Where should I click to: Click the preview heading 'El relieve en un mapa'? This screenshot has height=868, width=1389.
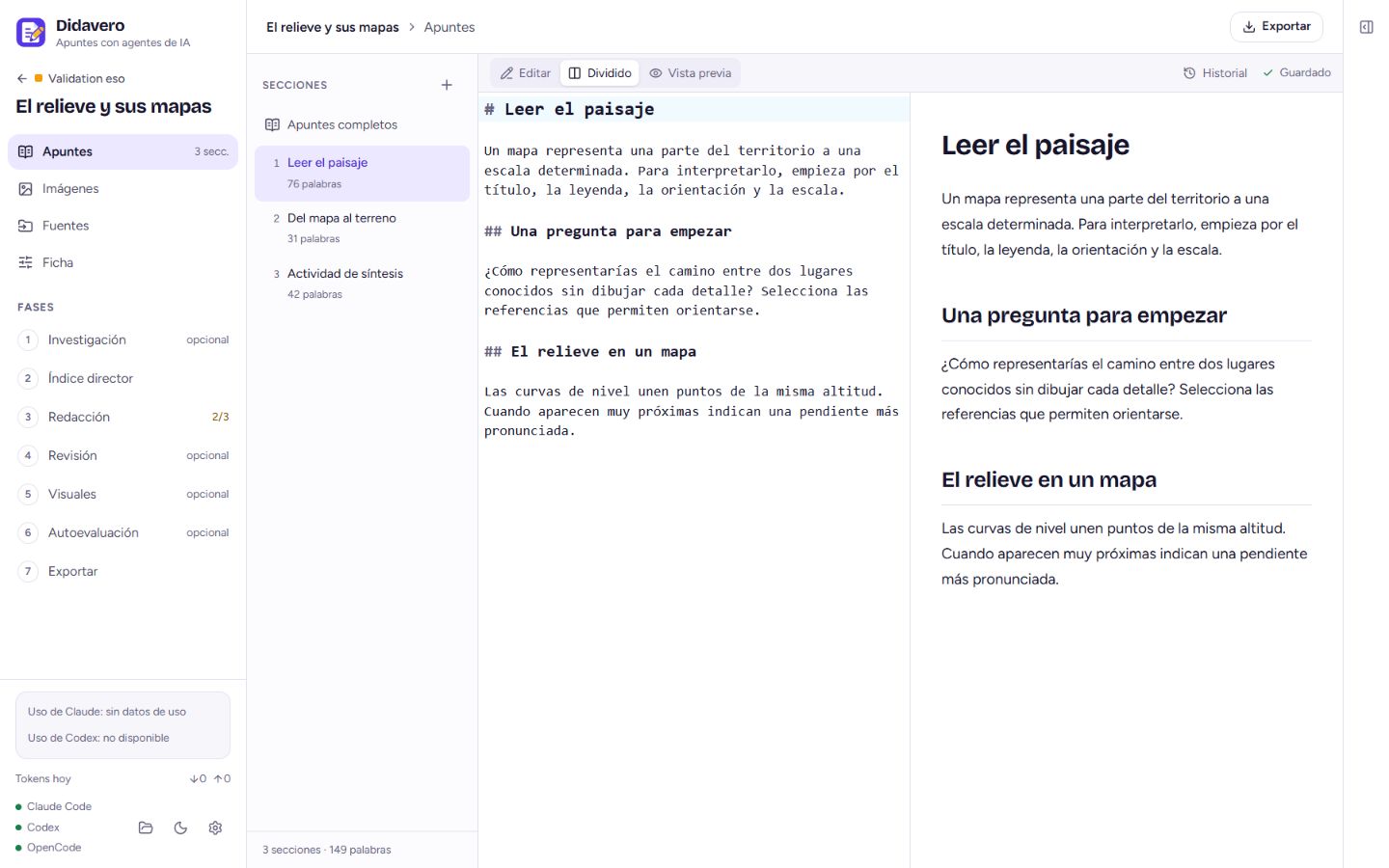click(x=1049, y=480)
